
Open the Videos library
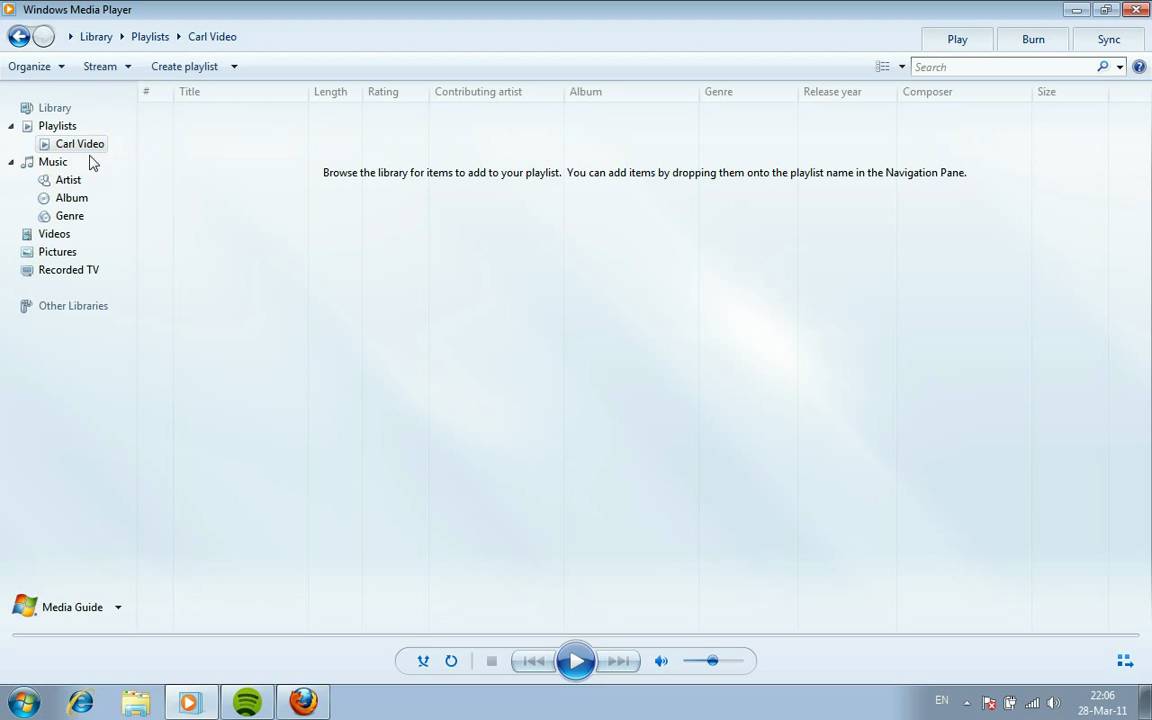click(x=54, y=234)
